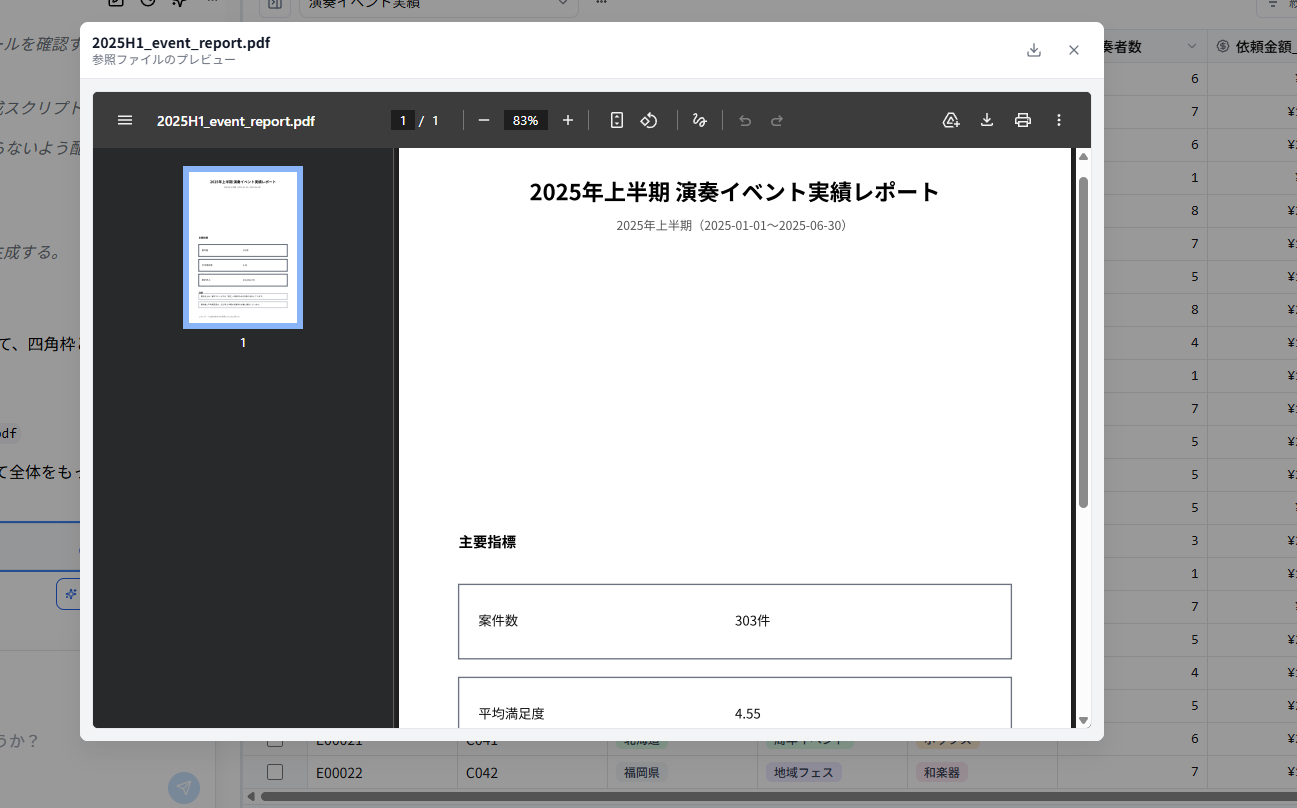Zoom out with the minus button

tap(484, 120)
